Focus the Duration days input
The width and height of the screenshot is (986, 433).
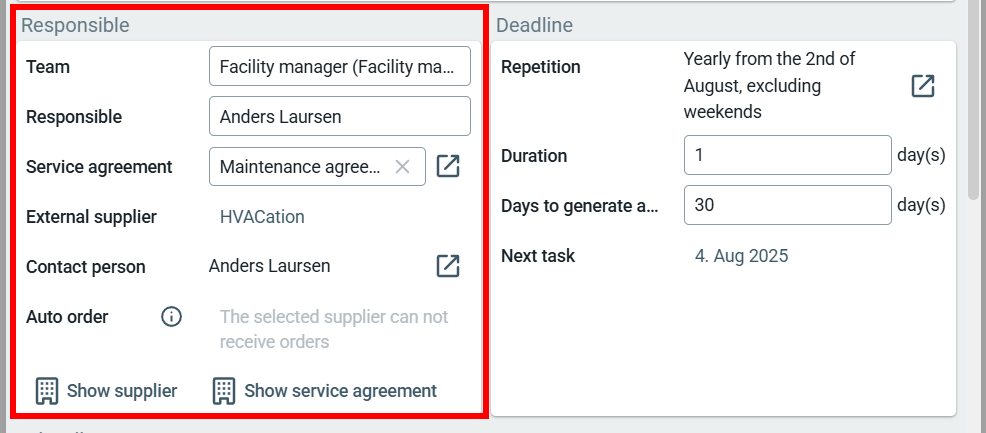click(787, 155)
